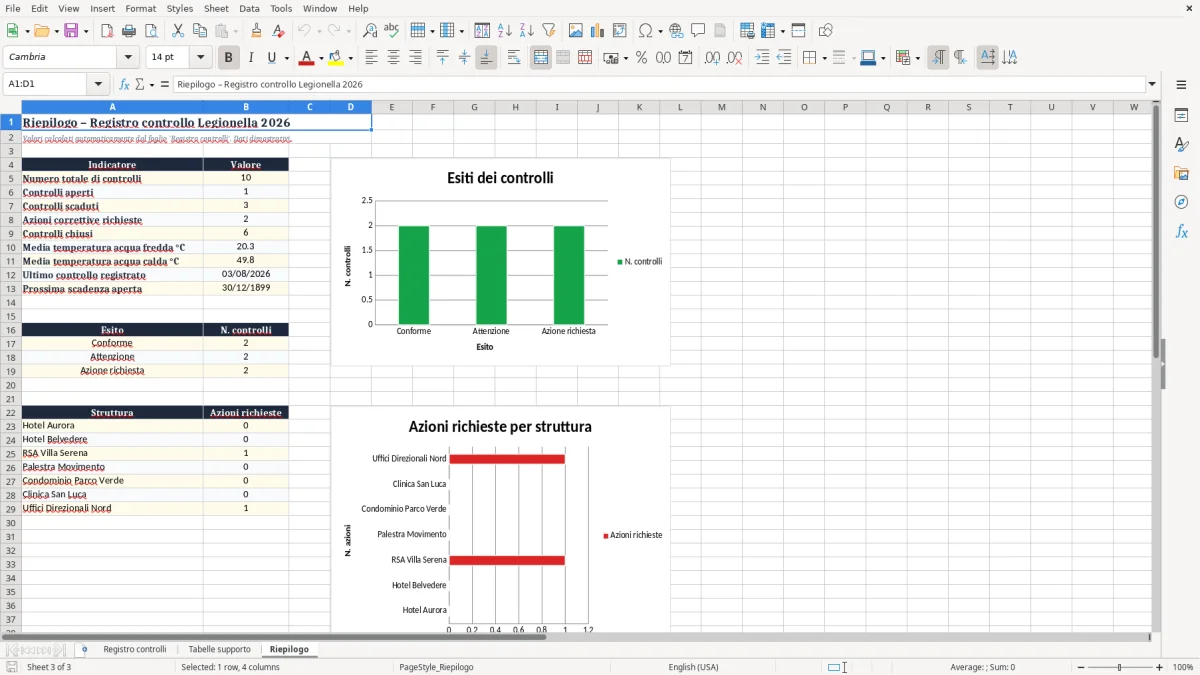Click the zoom slider handle
Image resolution: width=1200 pixels, height=675 pixels.
pos(1119,667)
